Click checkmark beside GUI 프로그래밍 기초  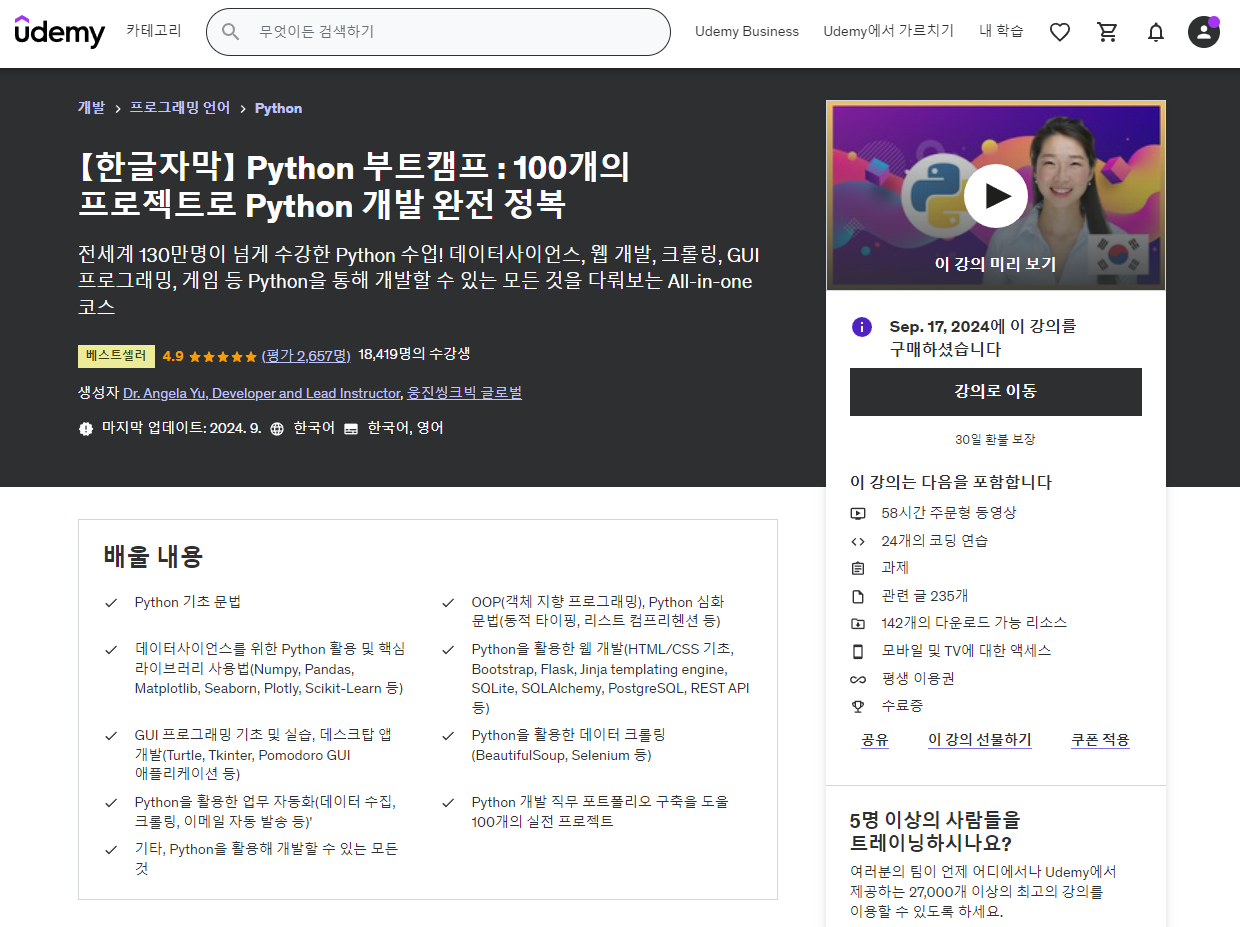click(112, 736)
